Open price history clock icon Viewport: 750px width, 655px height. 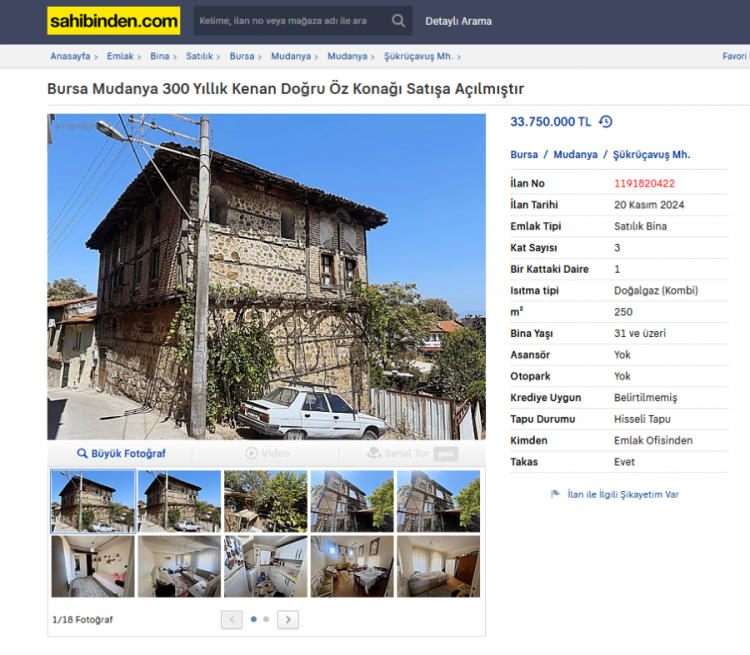605,122
